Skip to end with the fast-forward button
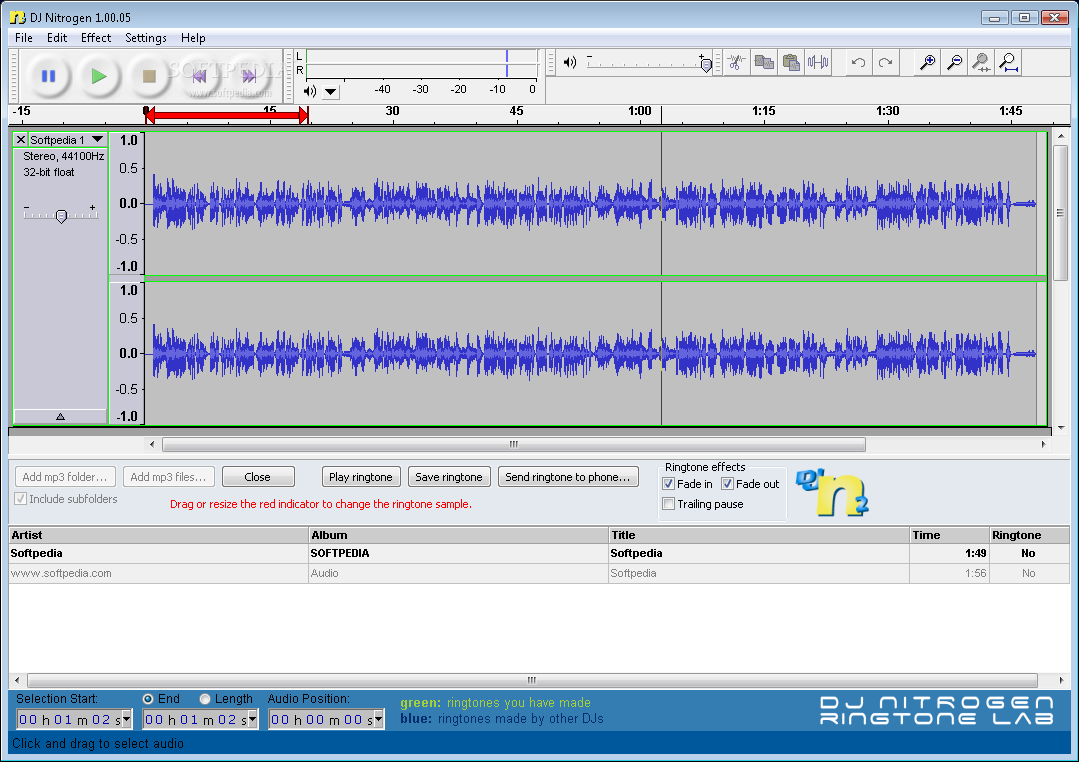Screen dimensions: 1079x762 pos(249,76)
